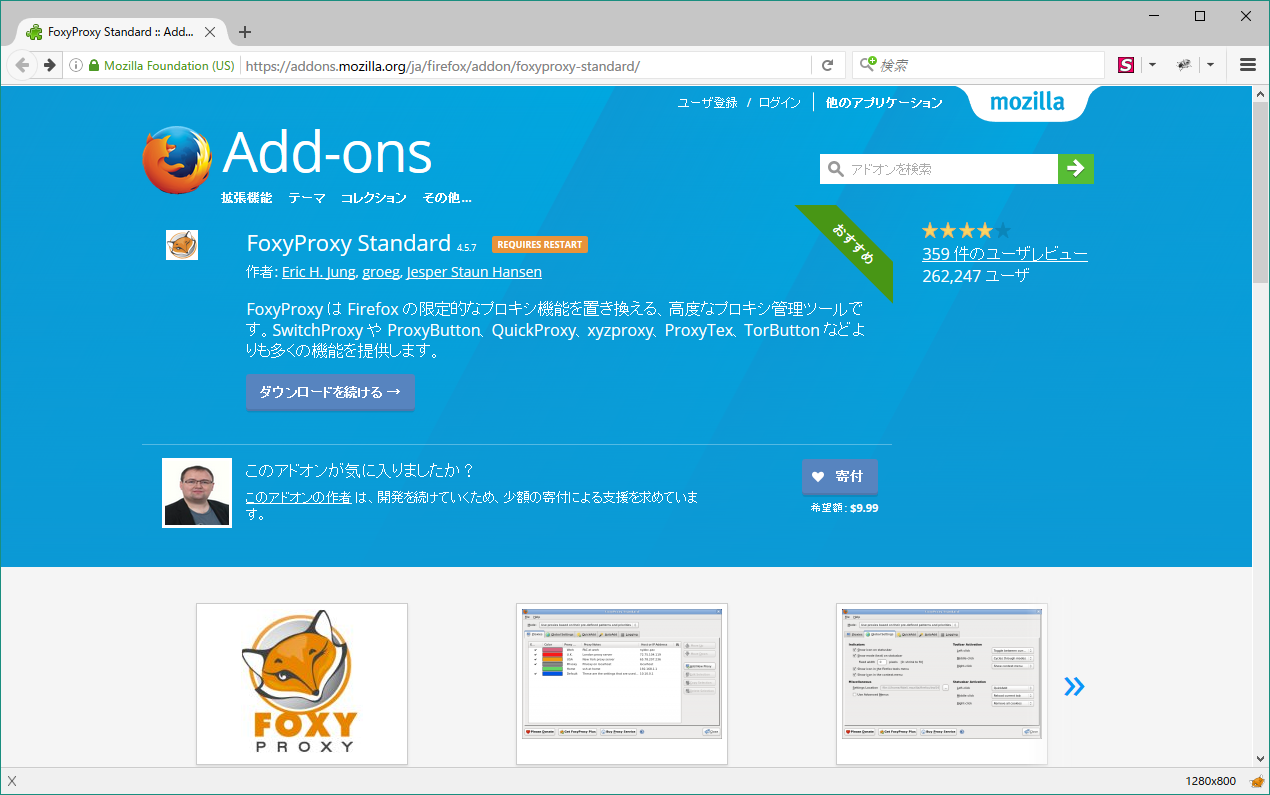The height and width of the screenshot is (795, 1270).
Task: Click the orange fox icon in status bar
Action: click(x=1257, y=781)
